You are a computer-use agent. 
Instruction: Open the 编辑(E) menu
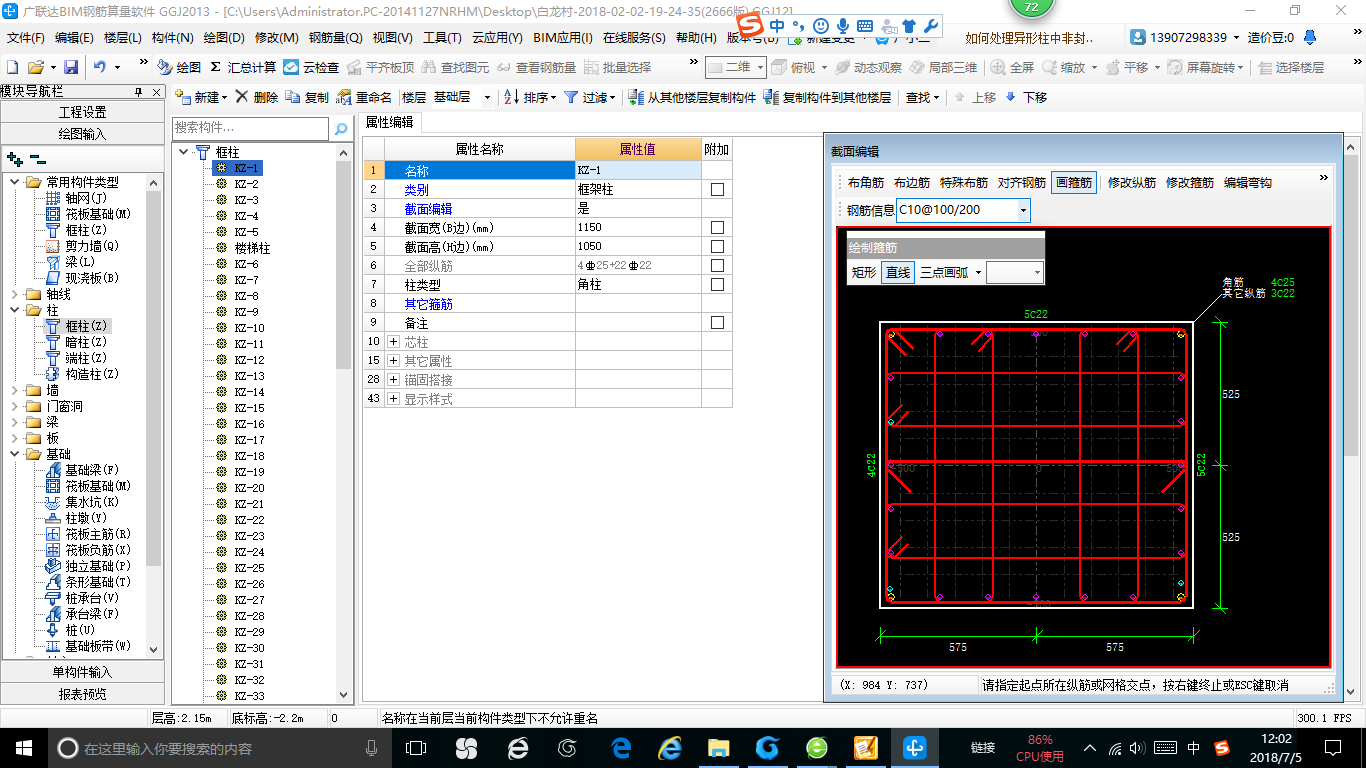[75, 38]
